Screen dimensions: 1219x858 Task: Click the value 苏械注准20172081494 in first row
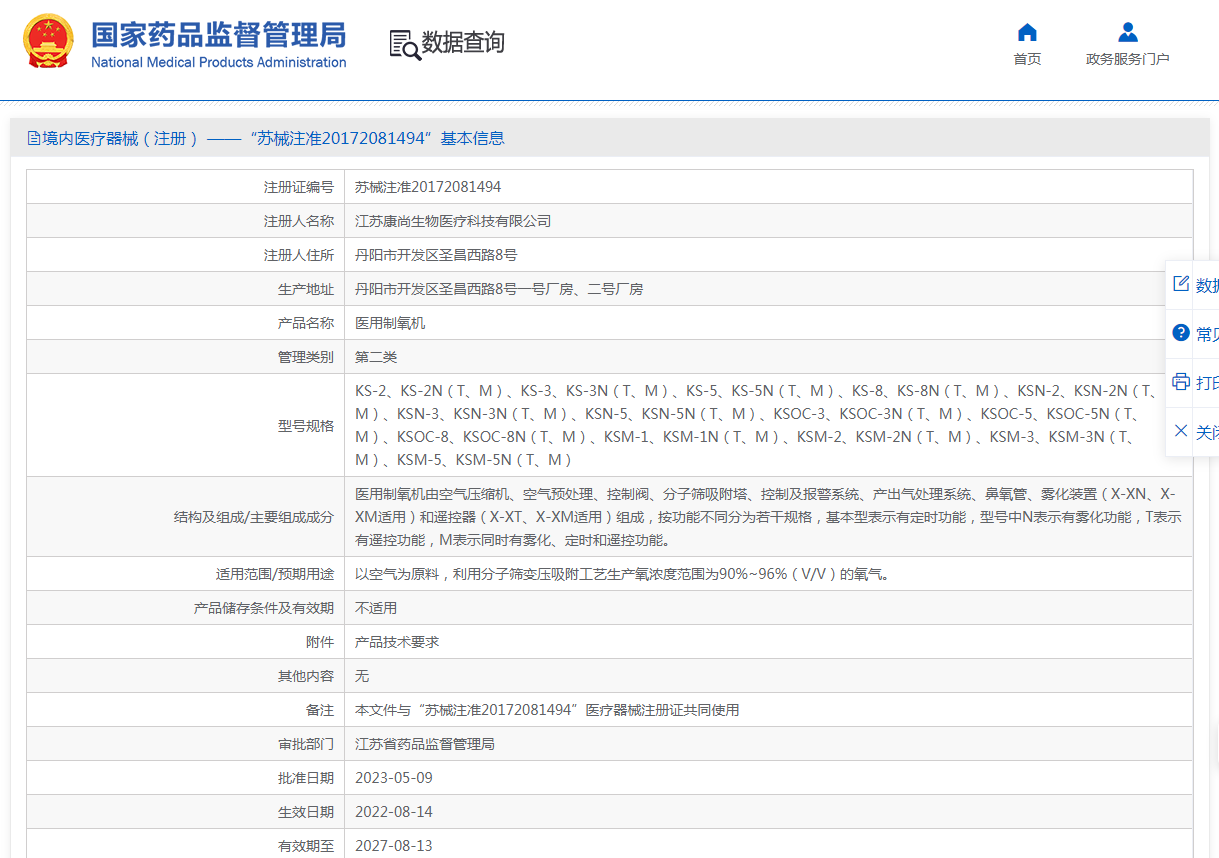[x=428, y=187]
